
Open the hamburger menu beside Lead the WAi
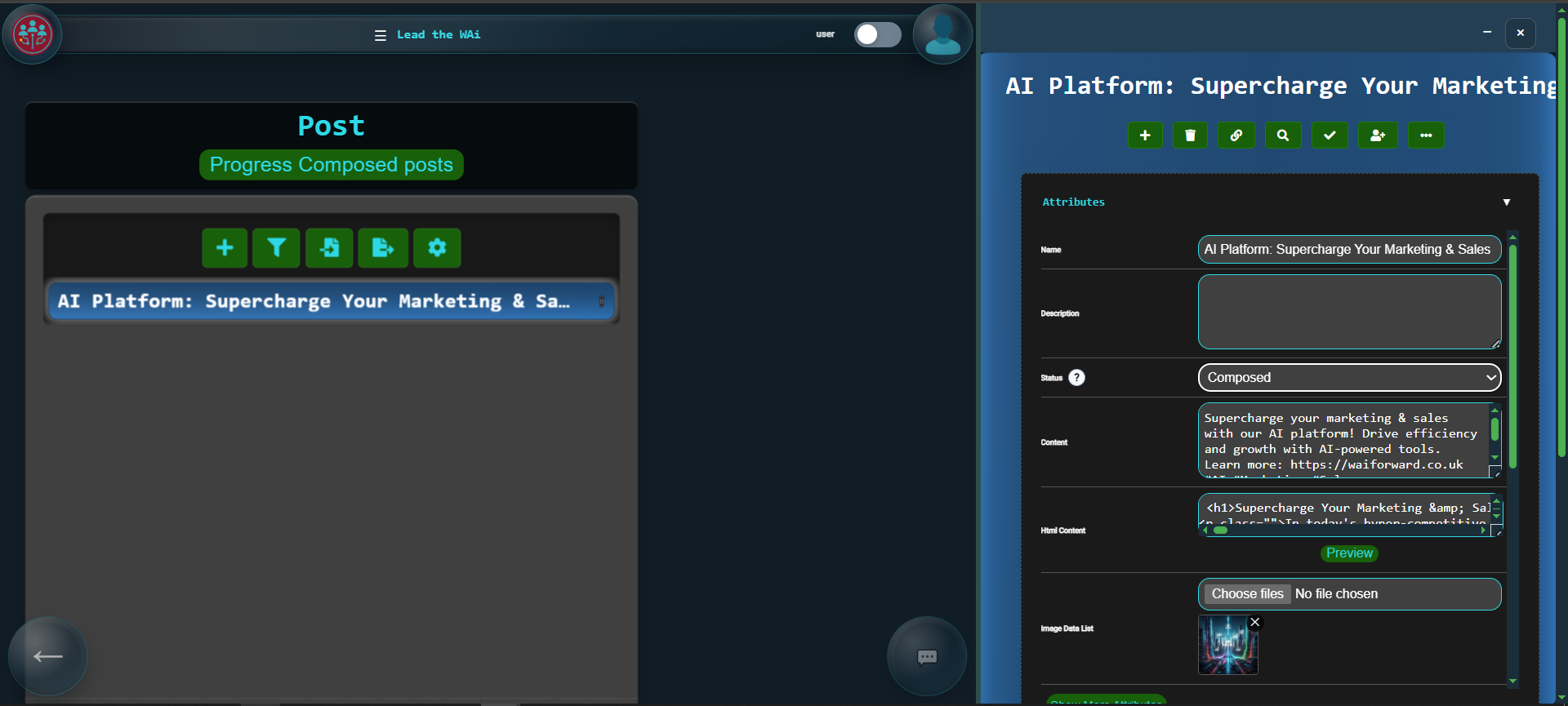(x=380, y=35)
